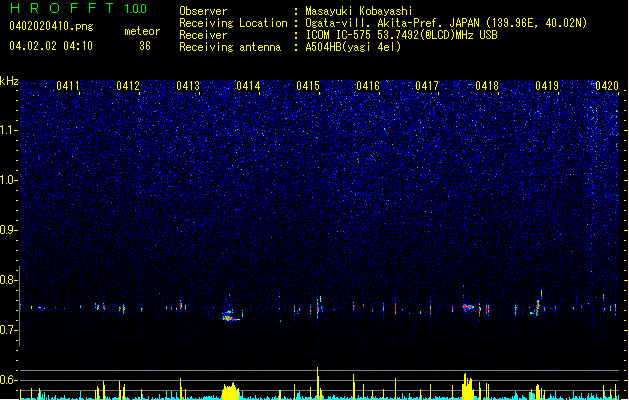Select the filename 0402020410.png

(51, 27)
